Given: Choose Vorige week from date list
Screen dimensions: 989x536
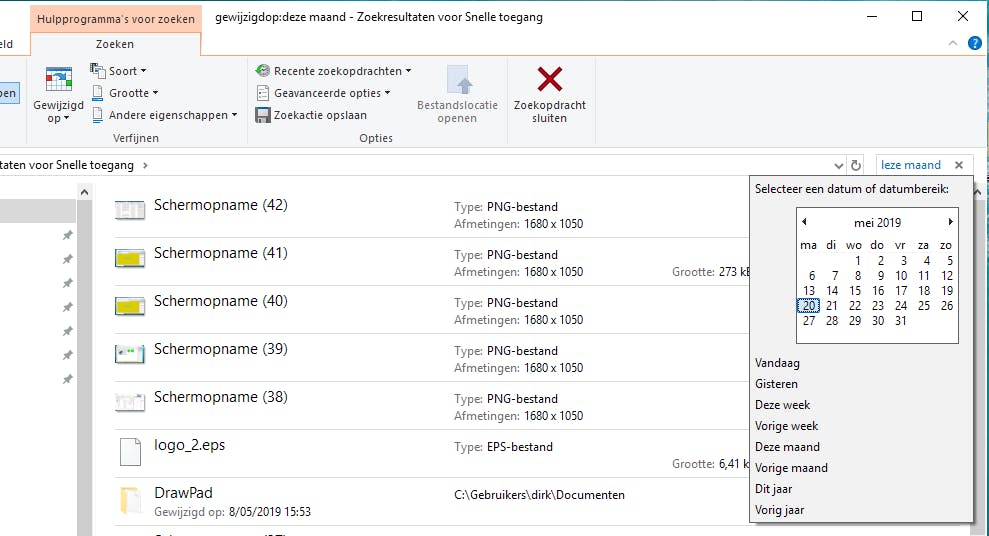Looking at the screenshot, I should tap(786, 426).
